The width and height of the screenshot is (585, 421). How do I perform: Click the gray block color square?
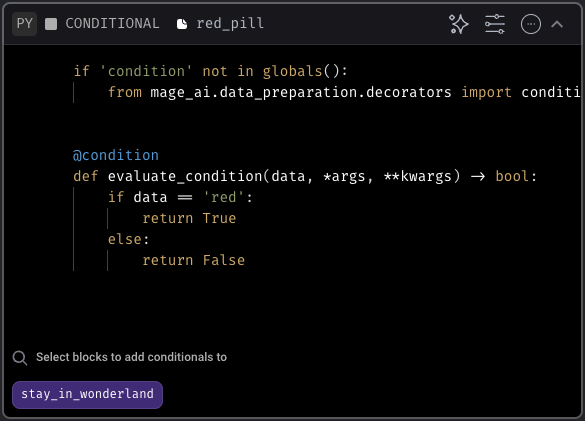tap(51, 24)
